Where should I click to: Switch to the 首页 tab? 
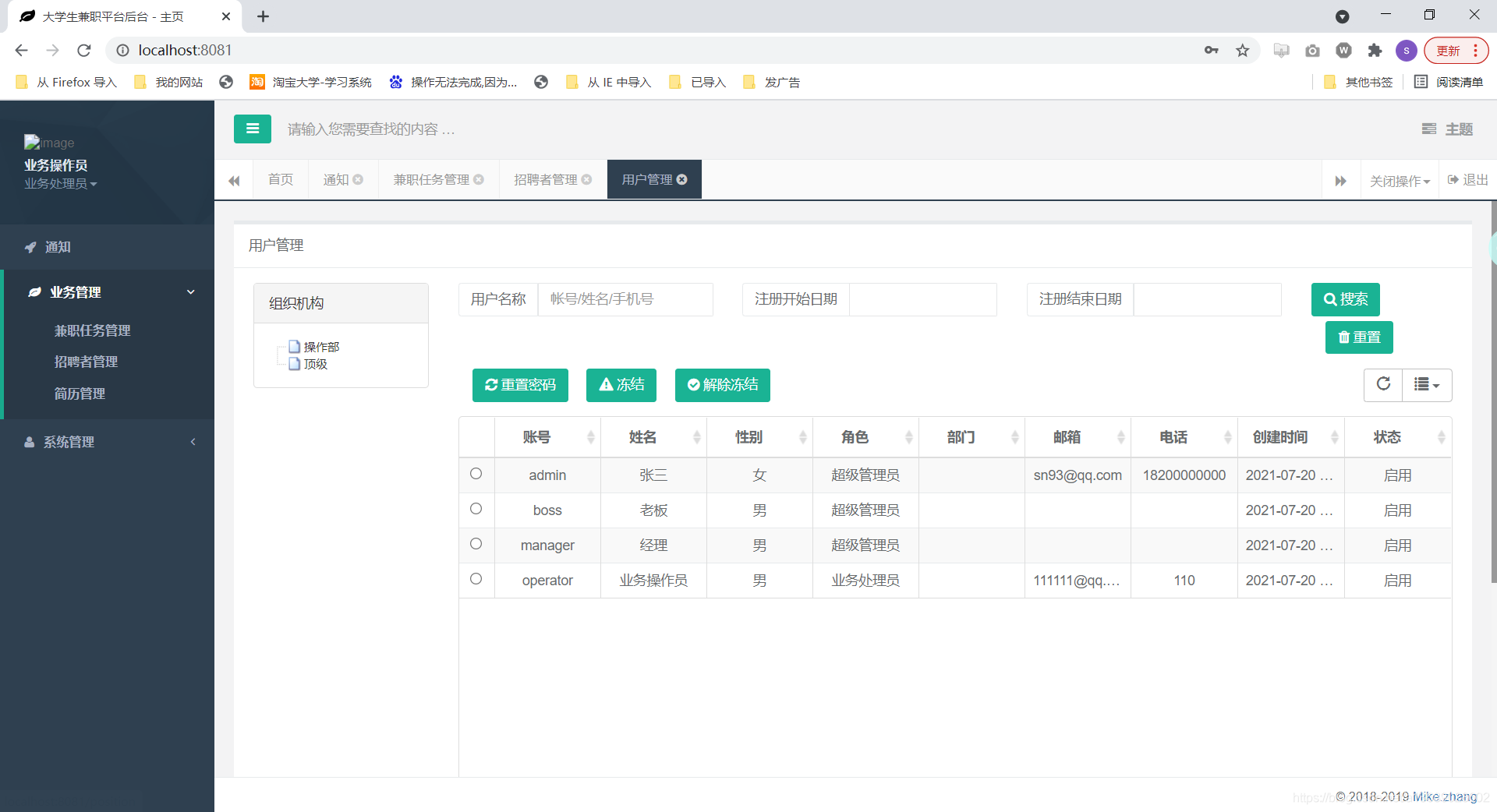[x=281, y=179]
